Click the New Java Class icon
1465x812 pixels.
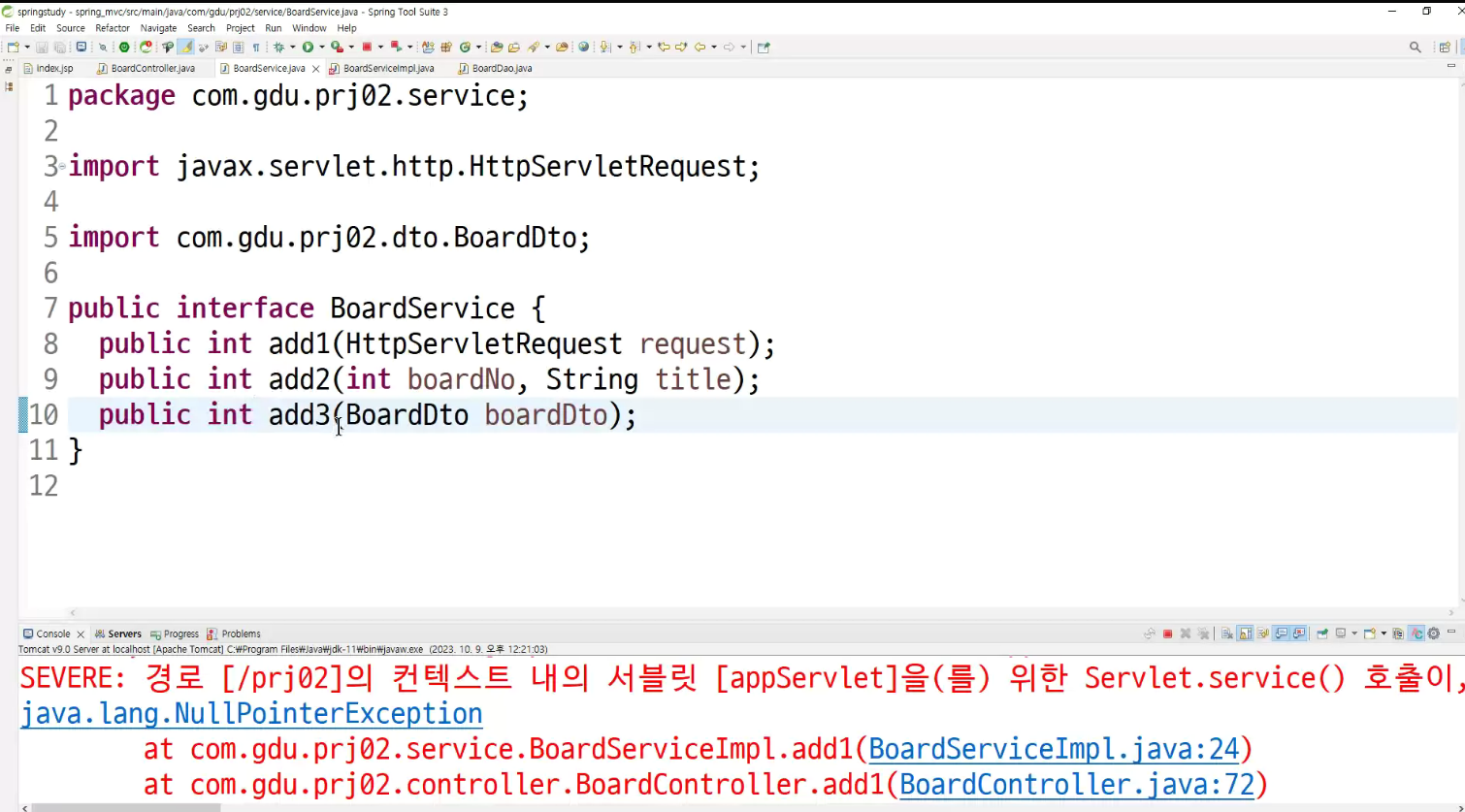click(465, 47)
